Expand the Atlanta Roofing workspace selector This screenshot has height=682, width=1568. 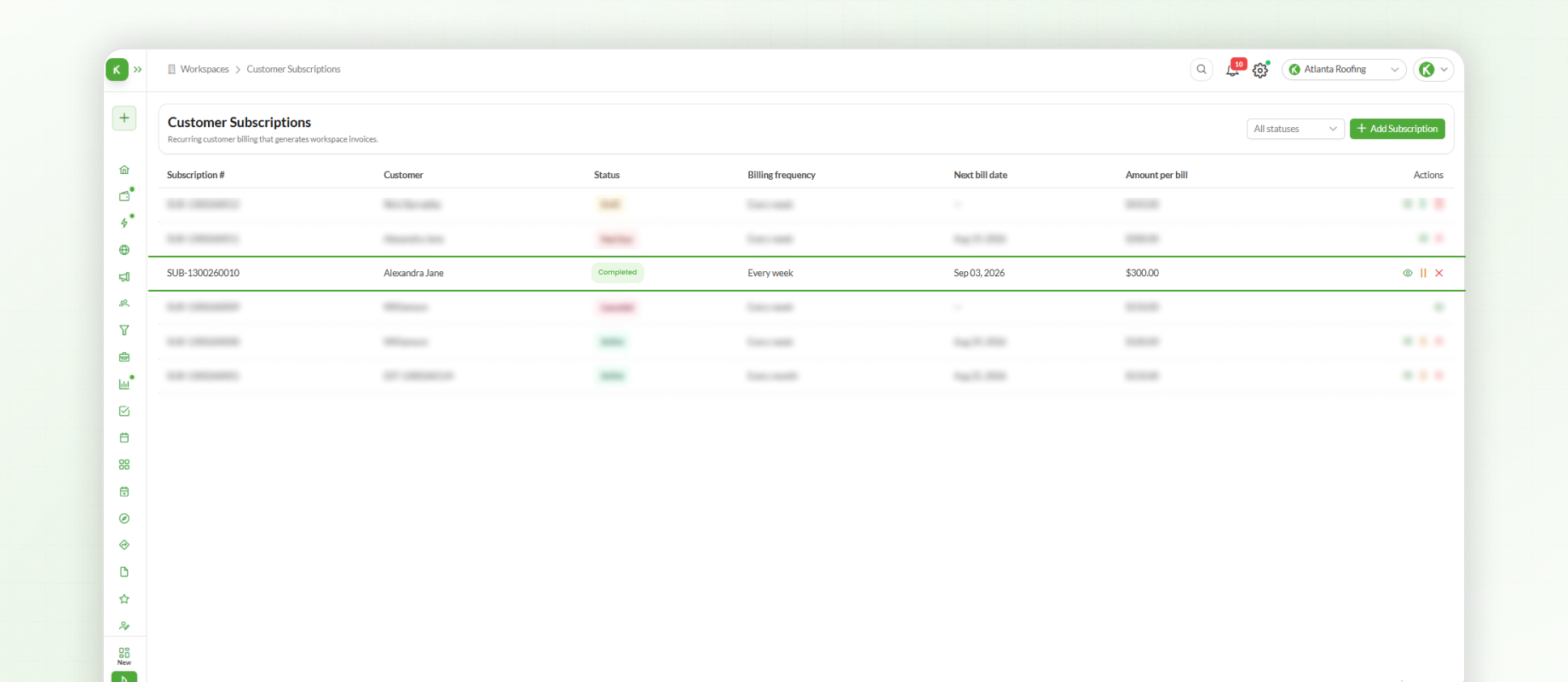(1344, 70)
